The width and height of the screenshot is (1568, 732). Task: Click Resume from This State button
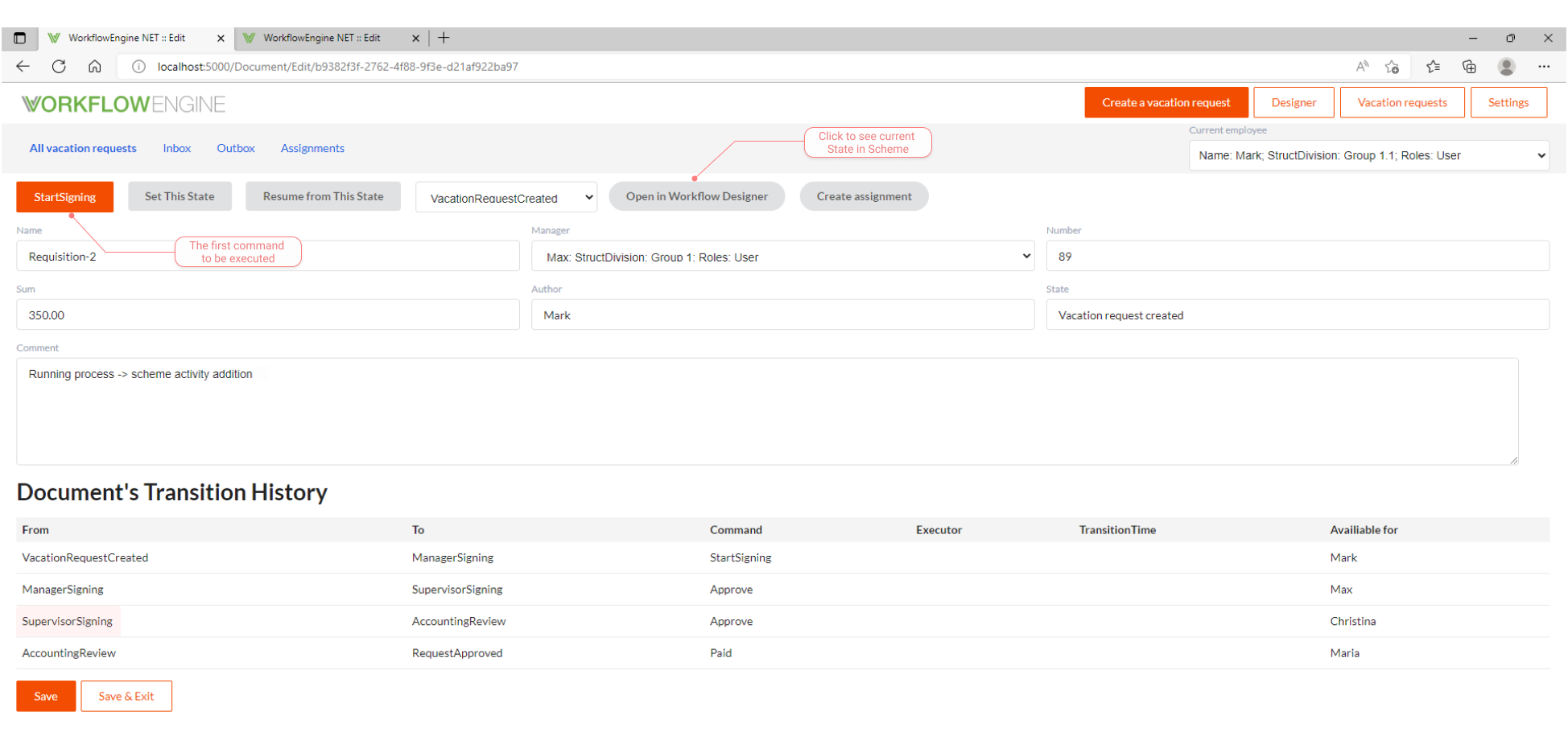tap(323, 196)
